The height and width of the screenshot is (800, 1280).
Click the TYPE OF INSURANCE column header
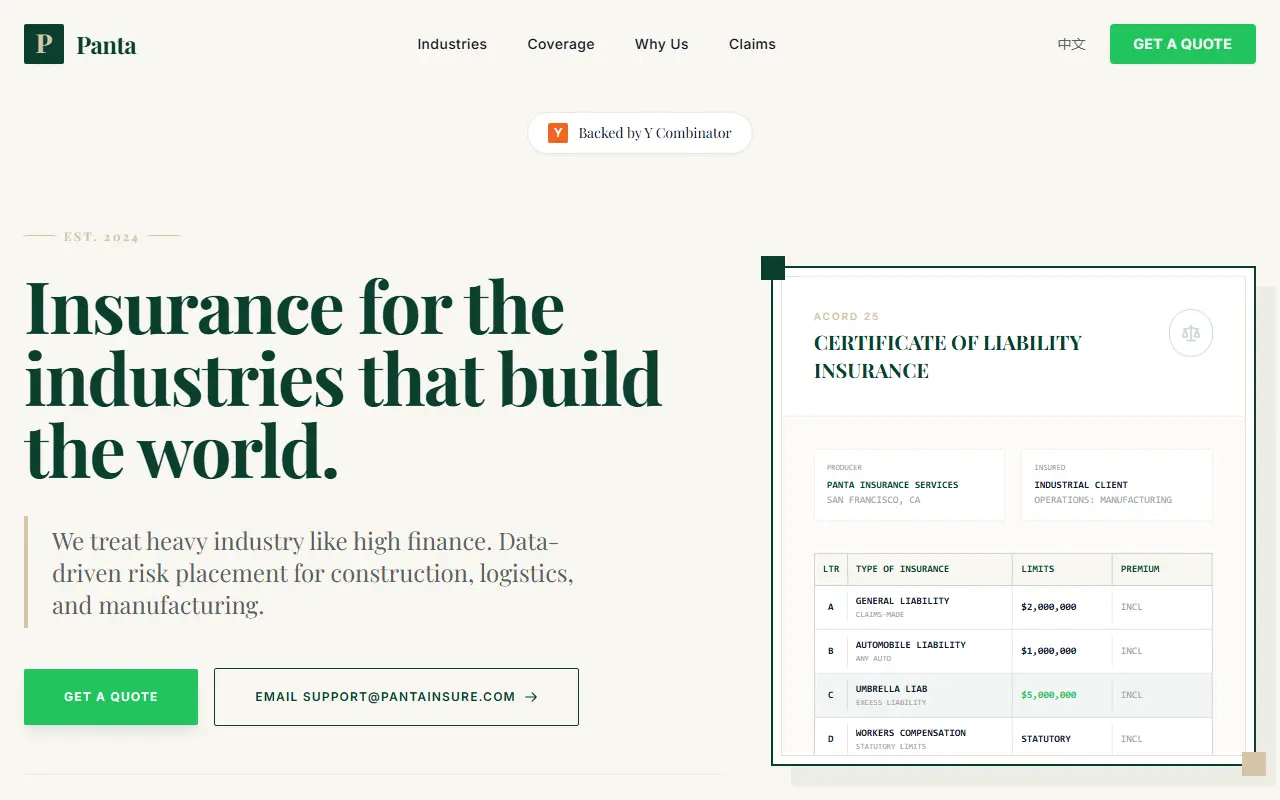903,569
